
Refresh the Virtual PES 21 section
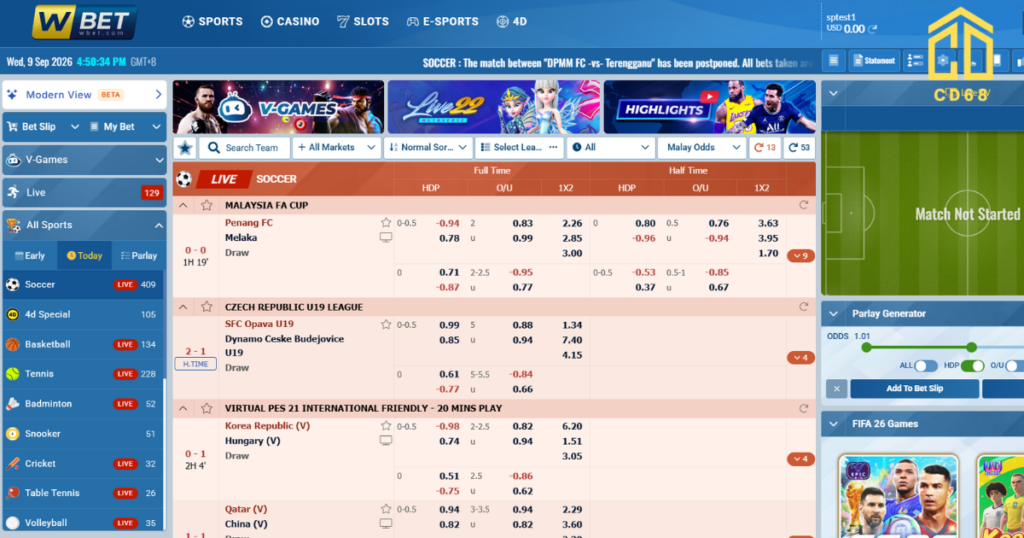804,409
